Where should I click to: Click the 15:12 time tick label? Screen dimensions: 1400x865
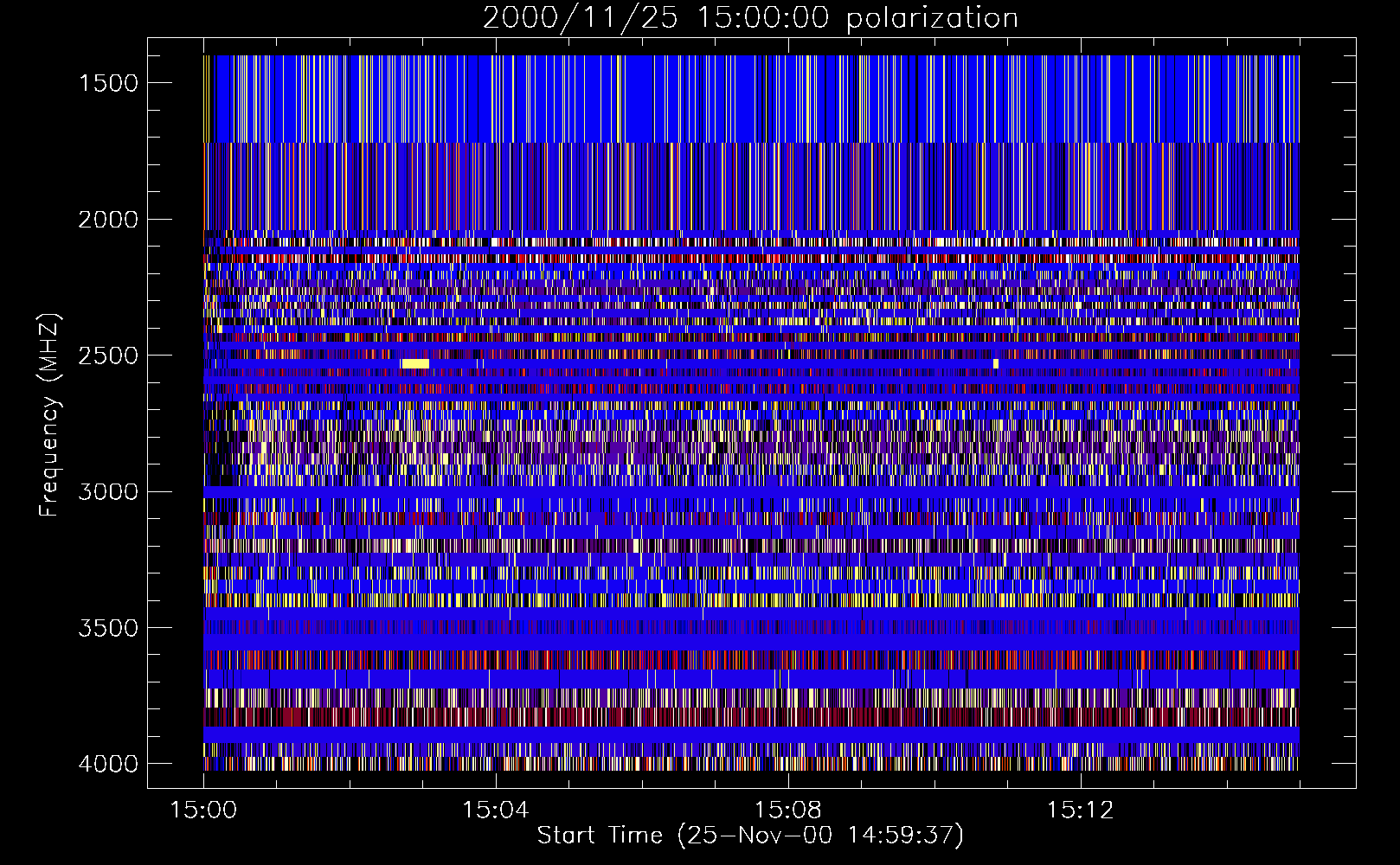coord(1080,811)
